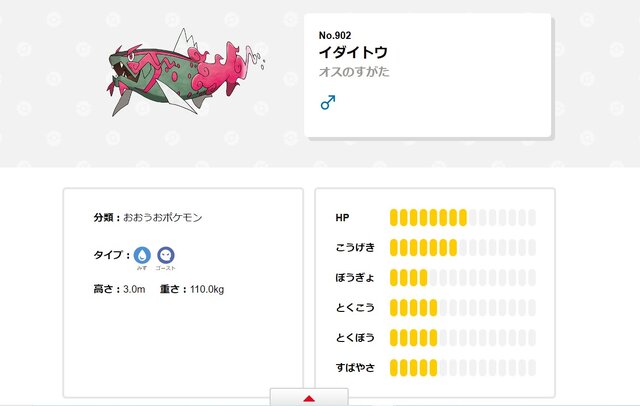Click the Water type icon
Screen dimensions: 640x406
142,255
